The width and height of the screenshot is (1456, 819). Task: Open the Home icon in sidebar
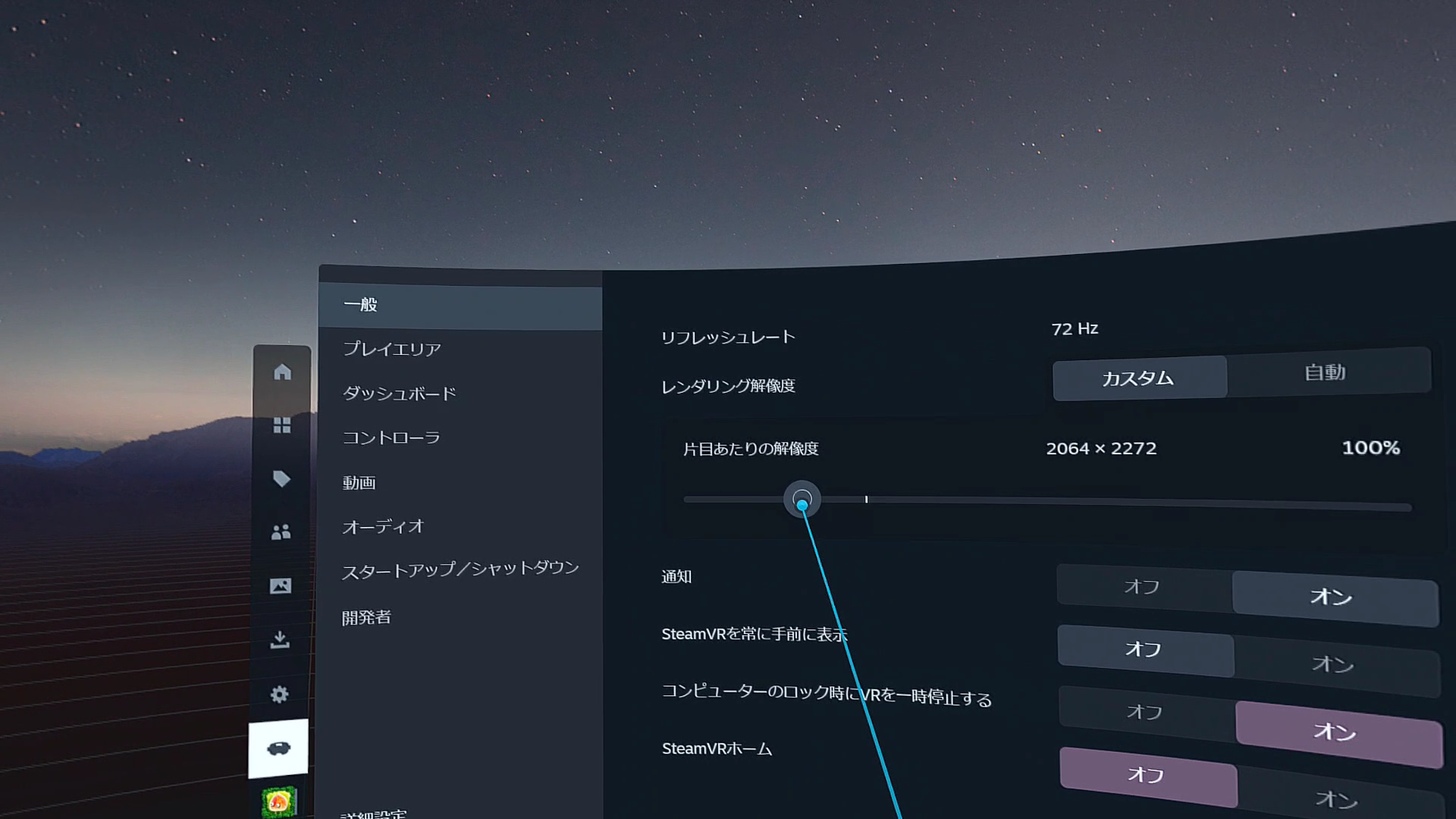click(x=282, y=372)
